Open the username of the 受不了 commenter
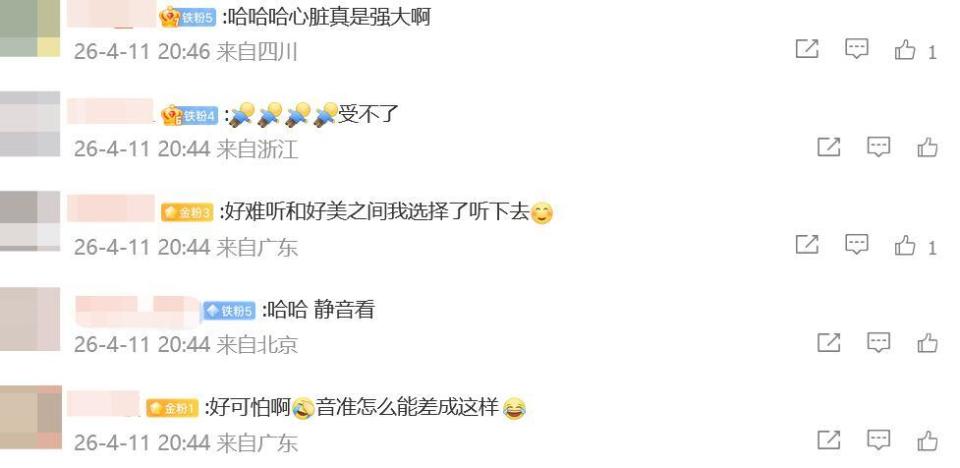 [110, 111]
